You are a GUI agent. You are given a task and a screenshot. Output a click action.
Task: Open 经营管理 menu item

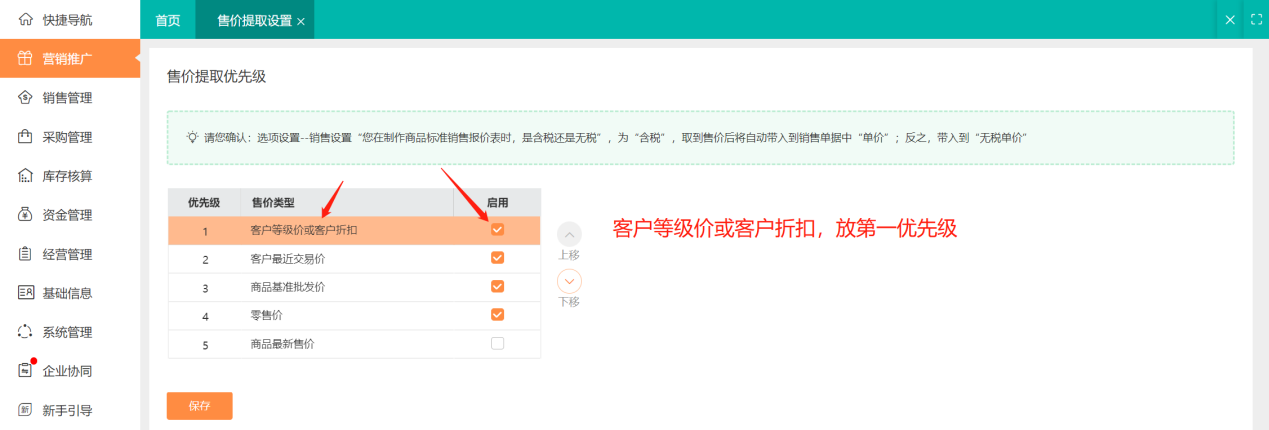click(70, 254)
